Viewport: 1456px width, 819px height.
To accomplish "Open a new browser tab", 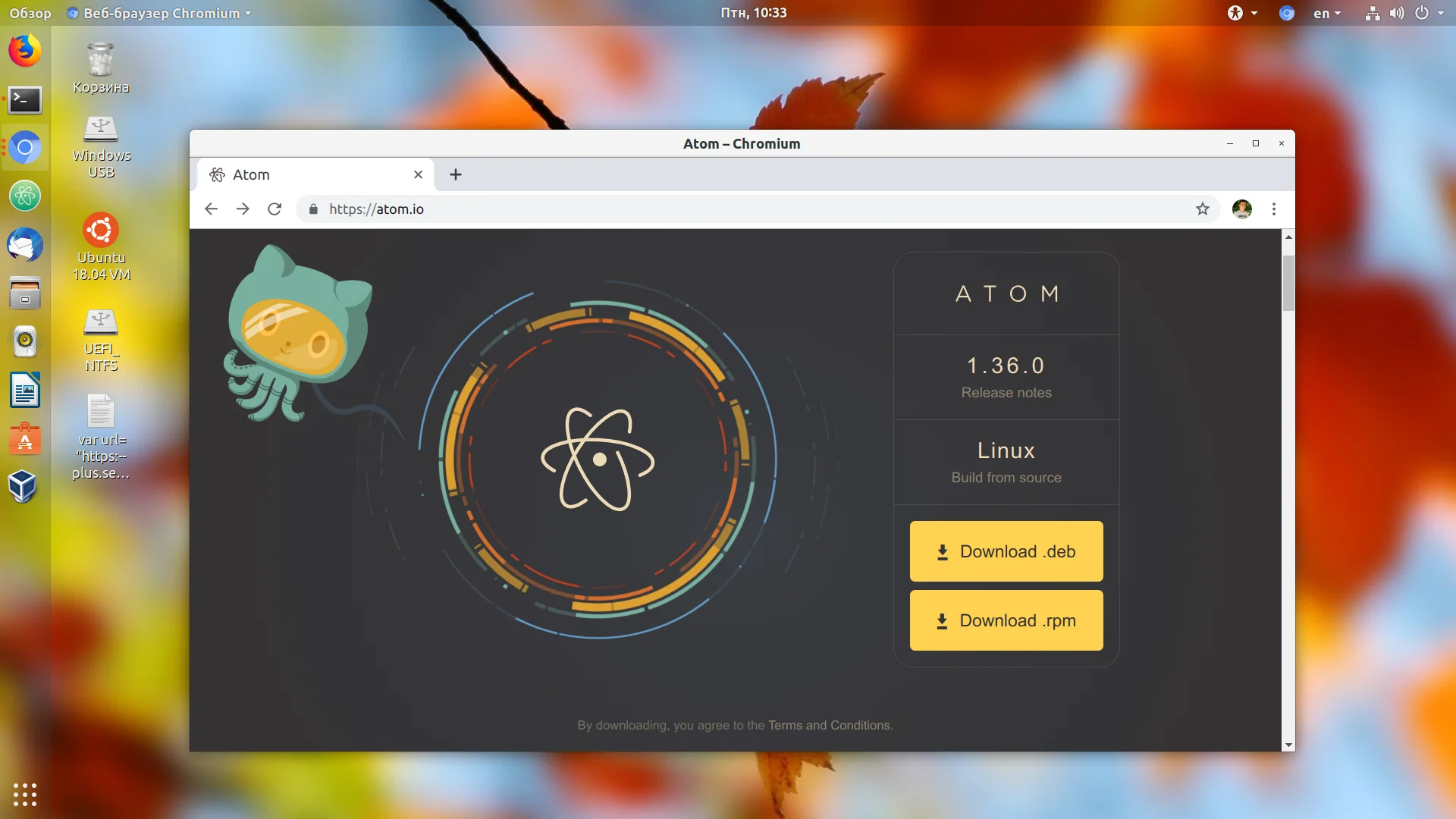I will [455, 174].
